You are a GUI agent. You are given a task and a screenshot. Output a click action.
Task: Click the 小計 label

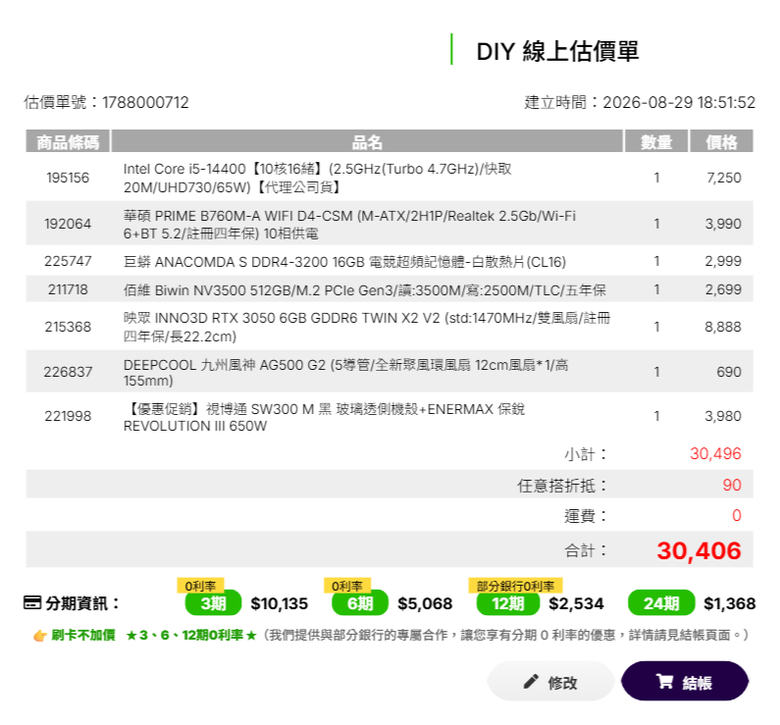(585, 454)
